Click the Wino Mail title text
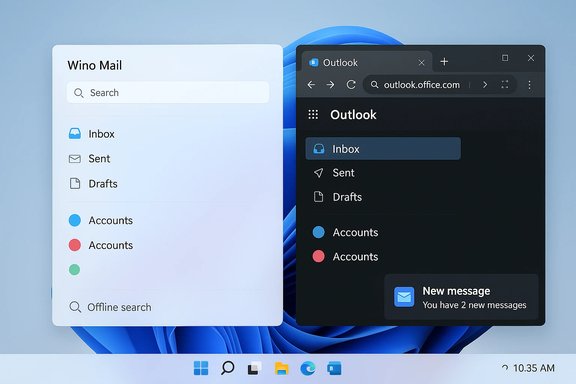The width and height of the screenshot is (576, 384). (x=95, y=65)
